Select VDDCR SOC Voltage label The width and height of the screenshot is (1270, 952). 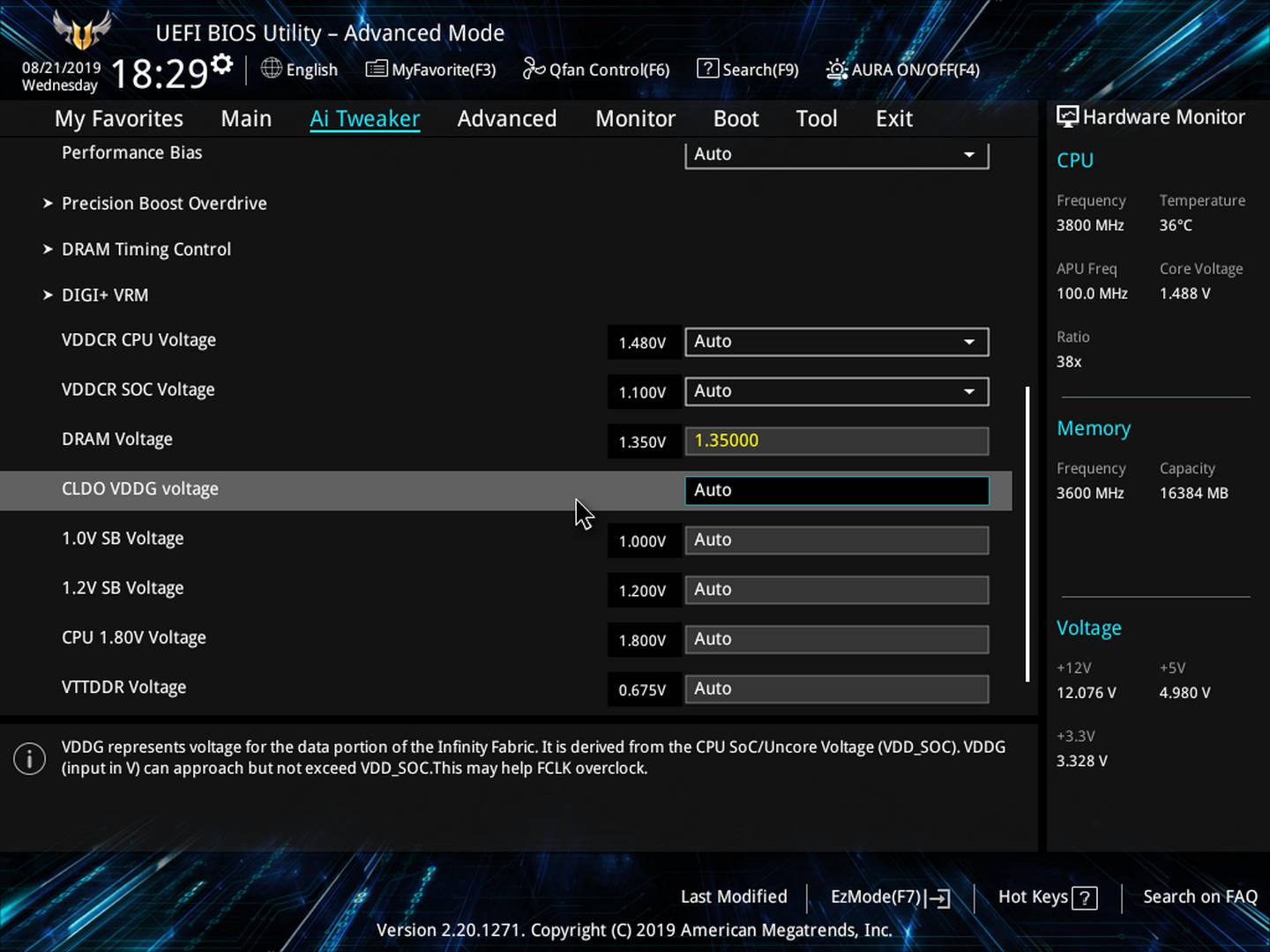(138, 390)
